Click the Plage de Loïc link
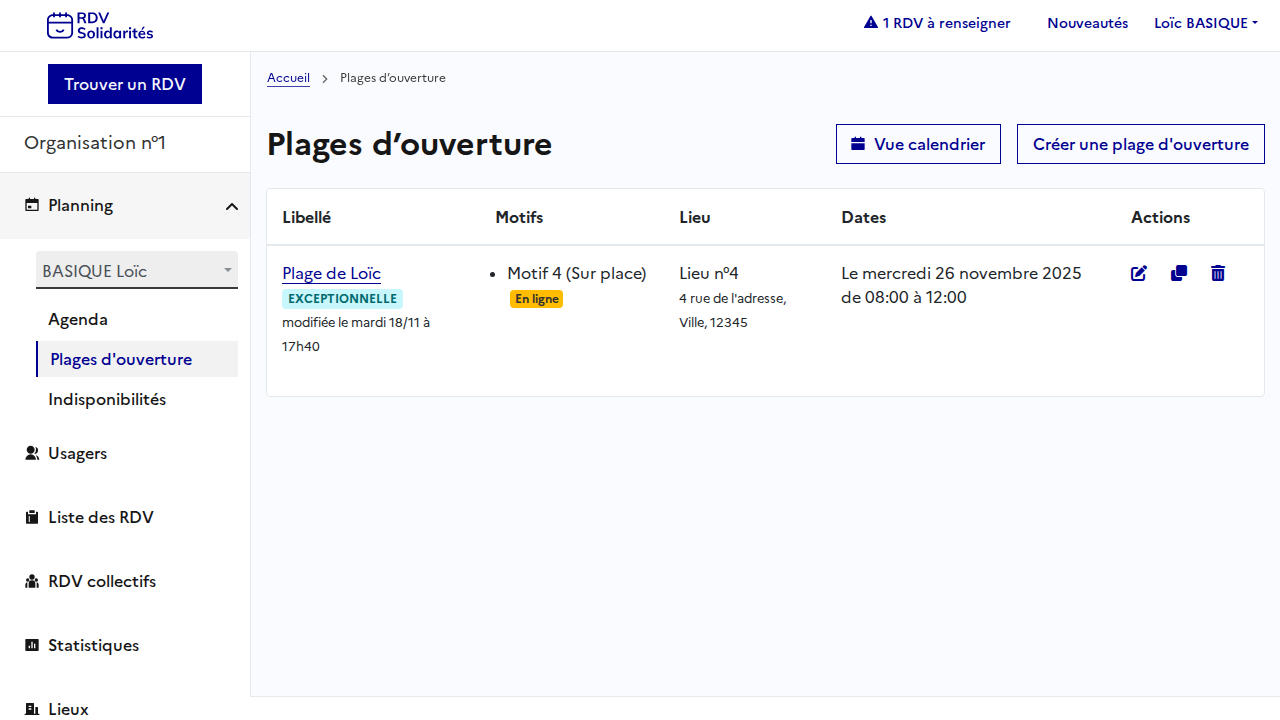 tap(331, 273)
